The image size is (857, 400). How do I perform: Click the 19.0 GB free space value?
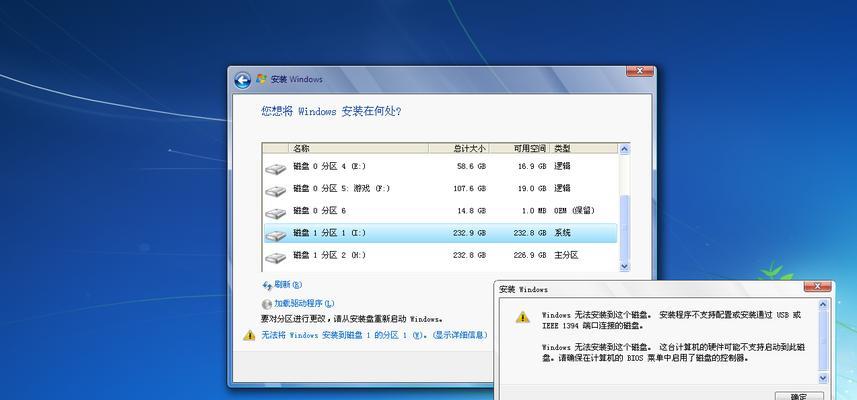tap(531, 189)
